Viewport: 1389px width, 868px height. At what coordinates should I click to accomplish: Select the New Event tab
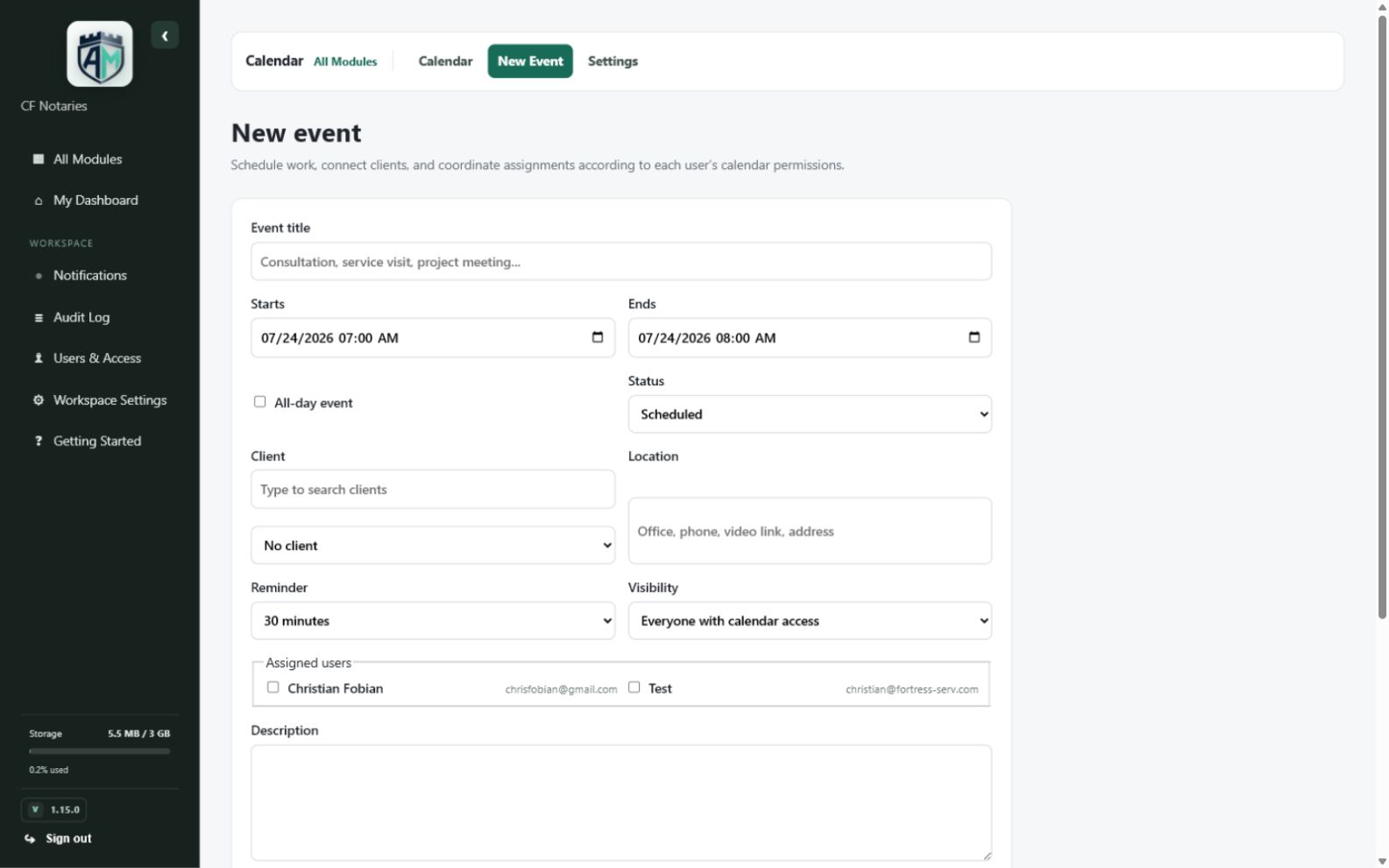(530, 61)
